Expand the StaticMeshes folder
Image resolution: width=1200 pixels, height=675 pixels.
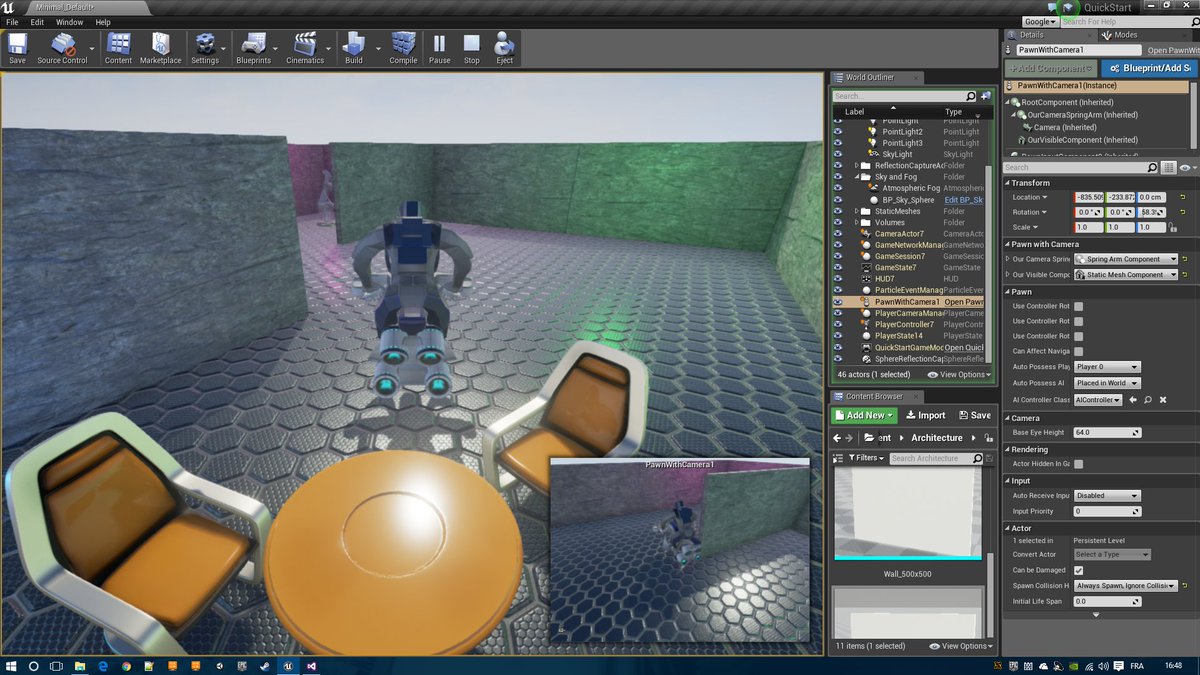pyautogui.click(x=857, y=211)
